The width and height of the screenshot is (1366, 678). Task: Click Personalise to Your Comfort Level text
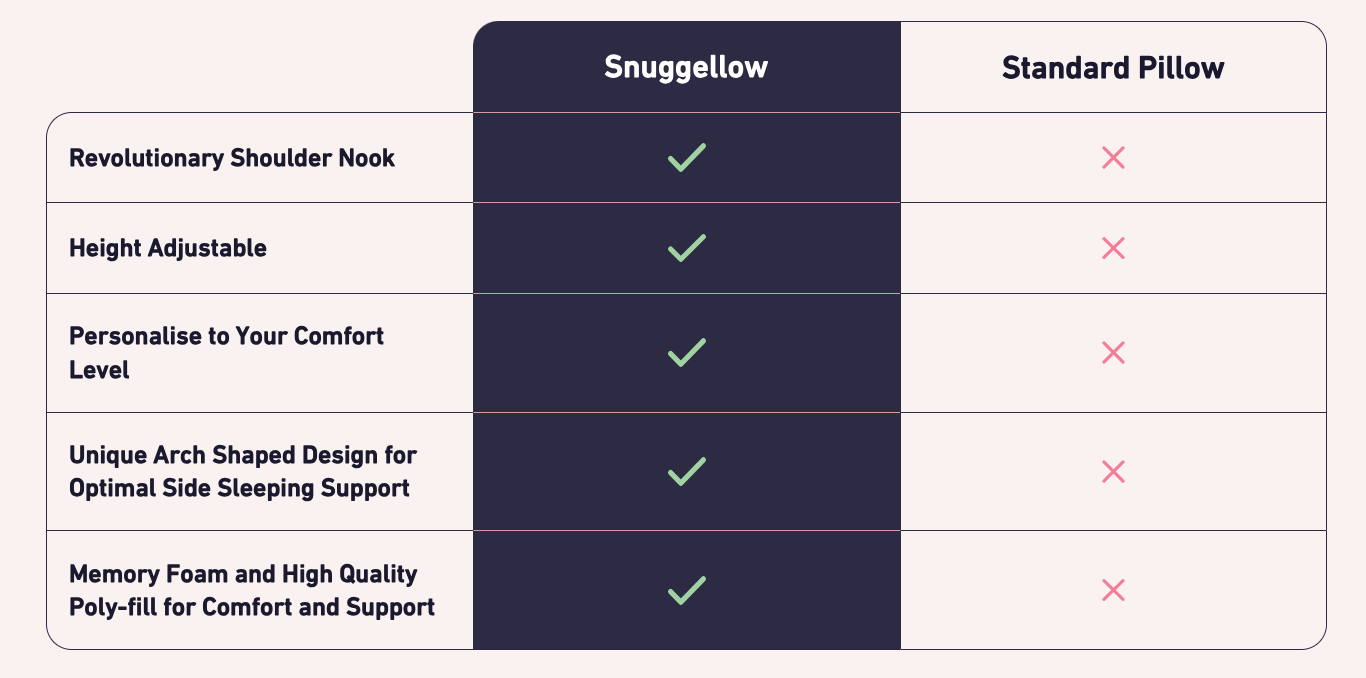click(226, 336)
